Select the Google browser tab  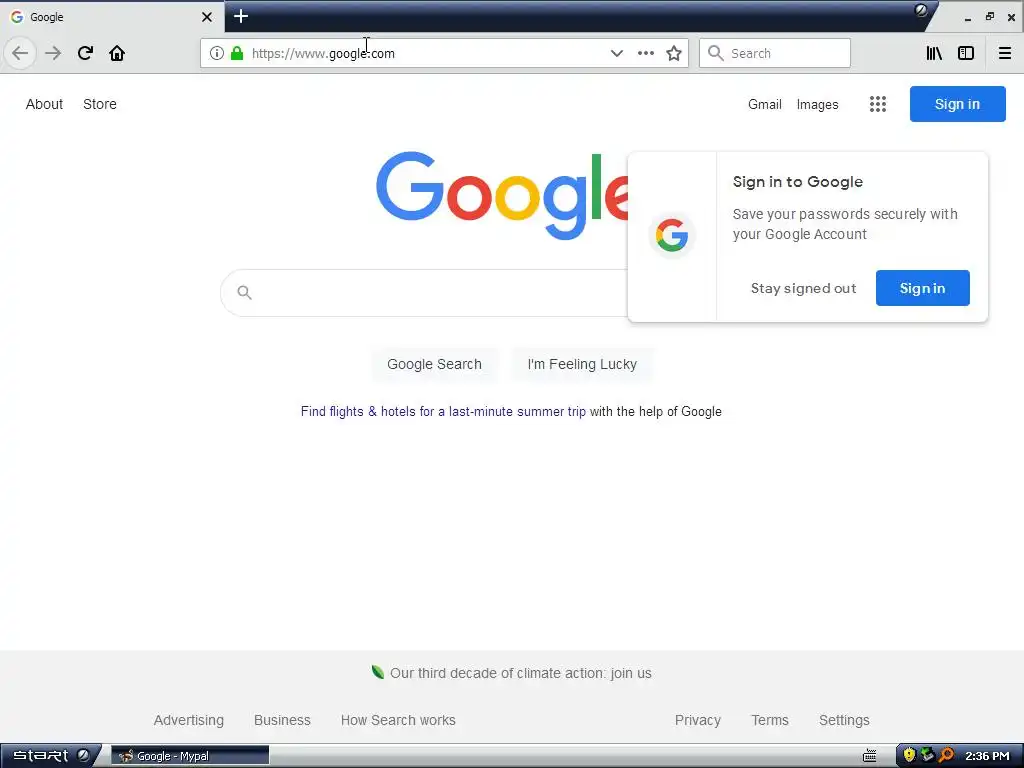click(112, 17)
